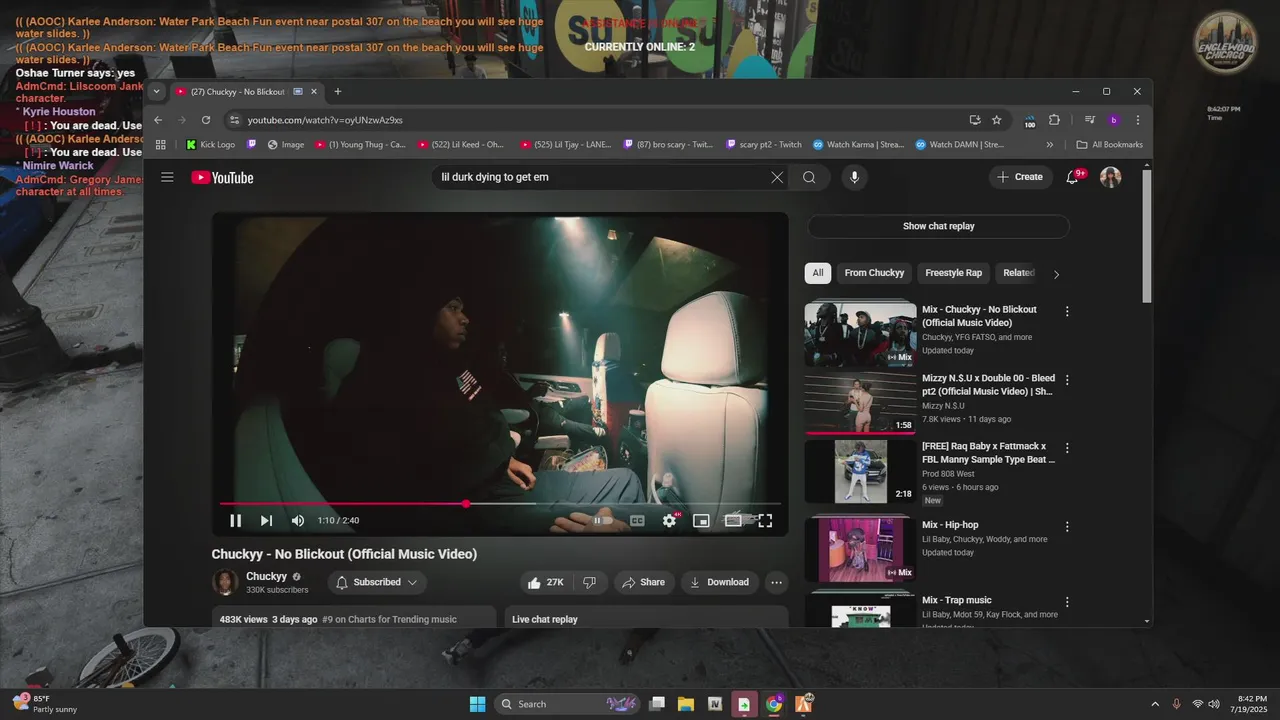The image size is (1280, 720).
Task: Select the All filter chip
Action: pos(818,273)
